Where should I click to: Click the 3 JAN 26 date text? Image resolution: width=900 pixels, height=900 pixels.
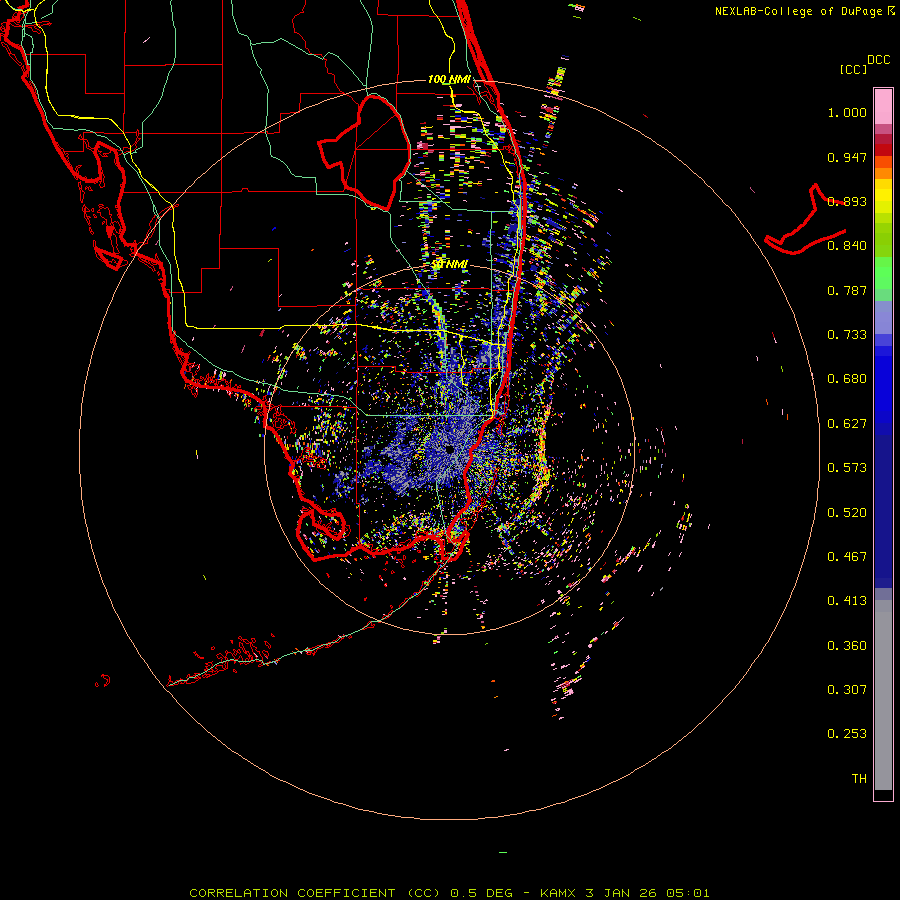[622, 893]
